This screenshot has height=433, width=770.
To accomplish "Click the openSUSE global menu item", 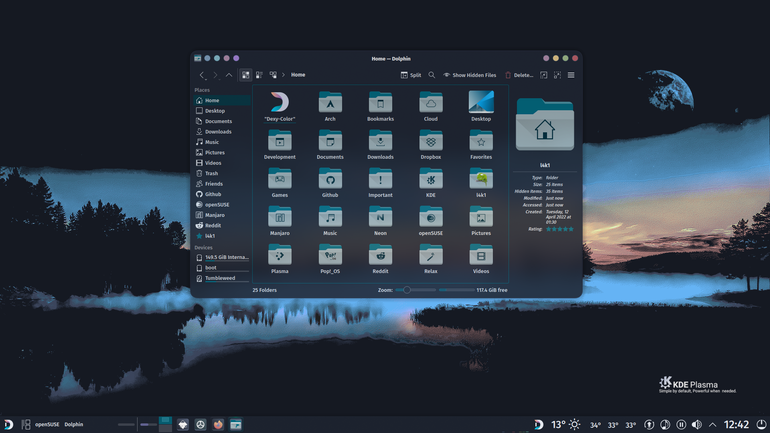I will coord(47,425).
